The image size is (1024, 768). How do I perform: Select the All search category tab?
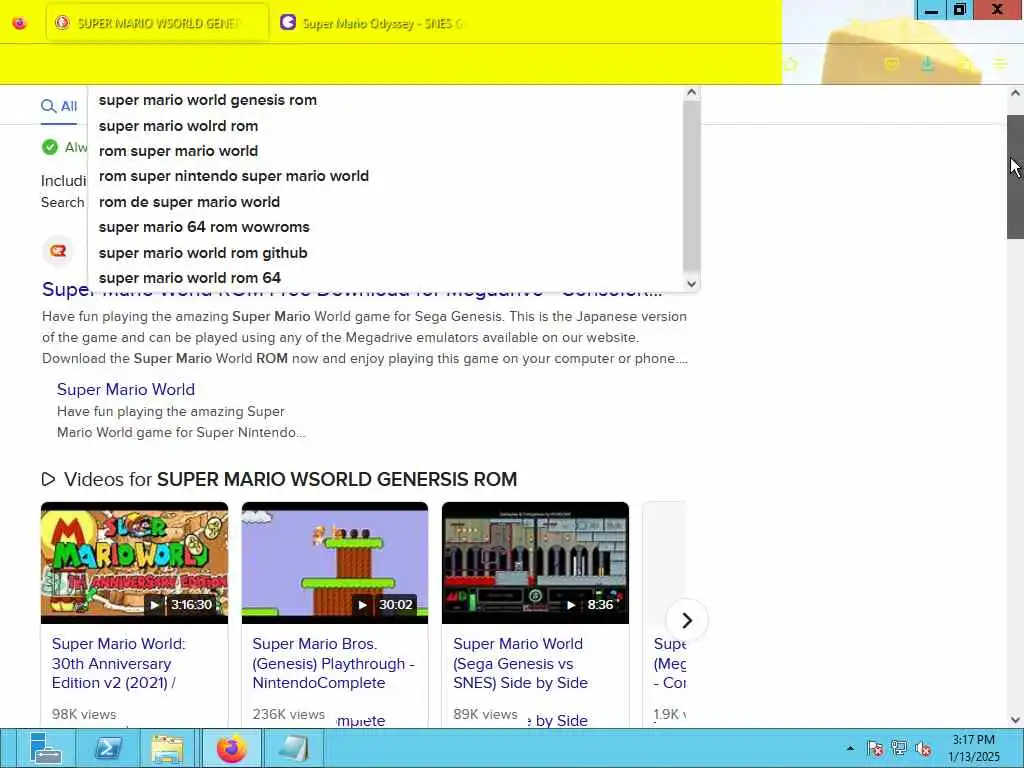[x=59, y=106]
